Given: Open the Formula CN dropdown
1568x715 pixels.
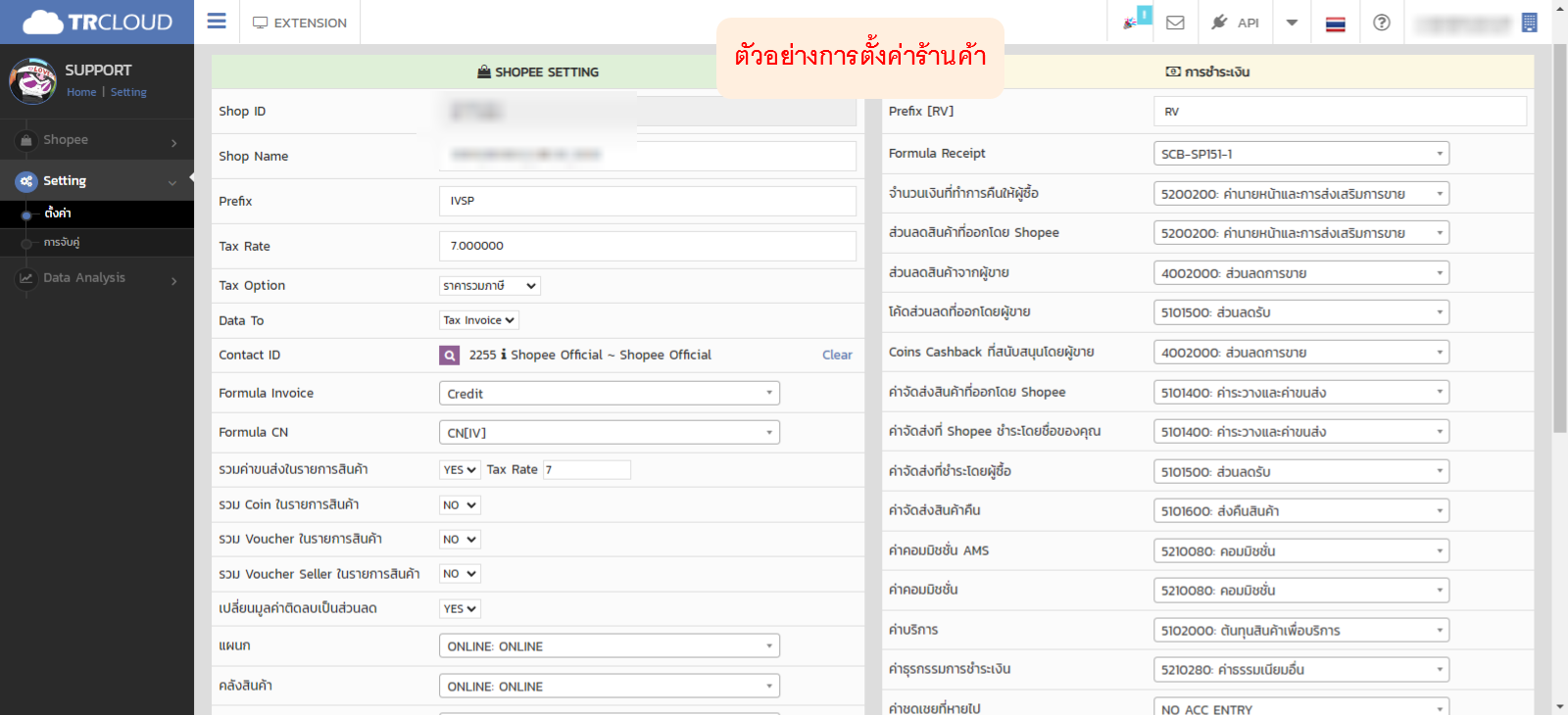Looking at the screenshot, I should coord(609,432).
